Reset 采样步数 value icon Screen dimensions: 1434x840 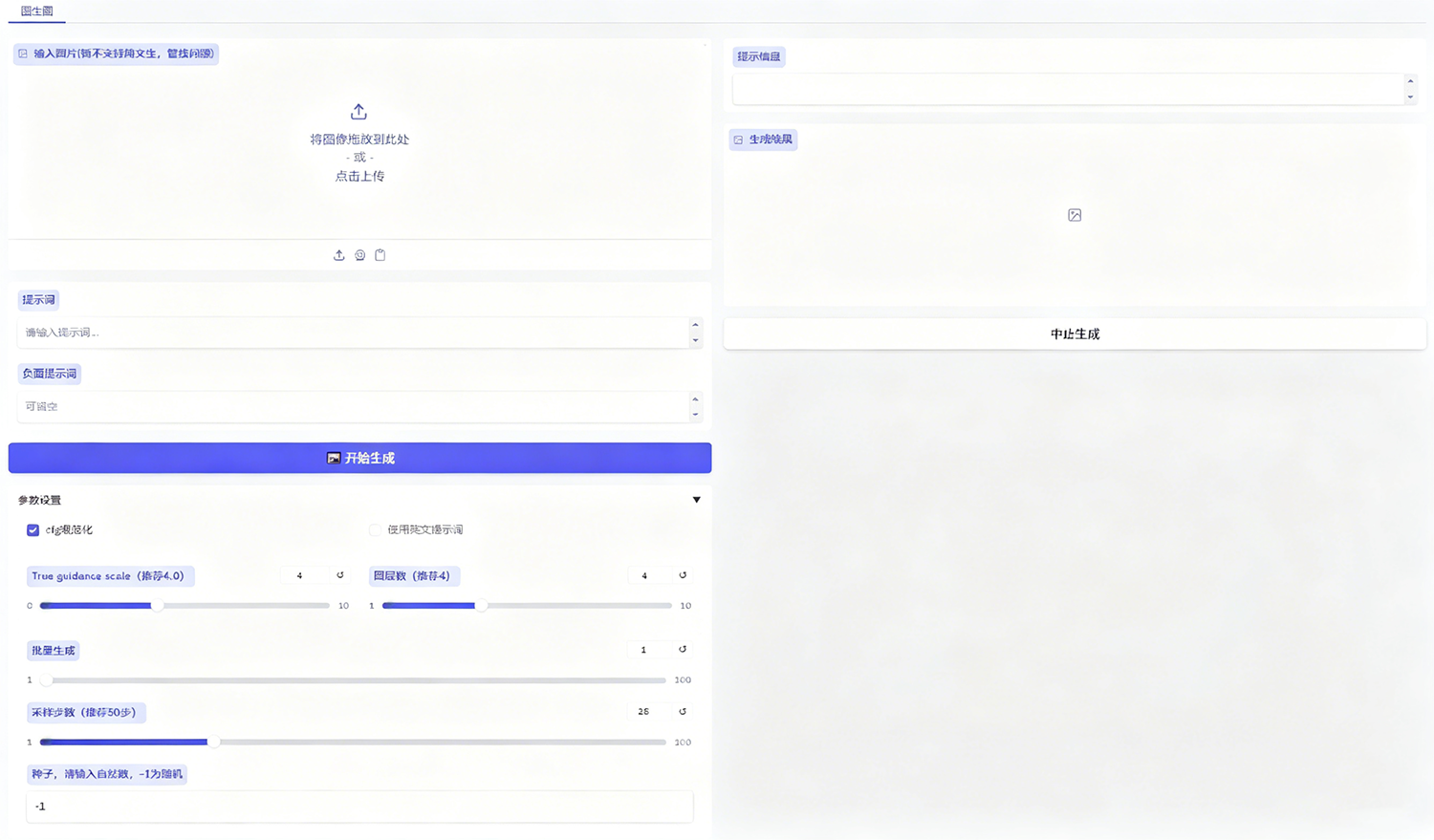click(683, 712)
